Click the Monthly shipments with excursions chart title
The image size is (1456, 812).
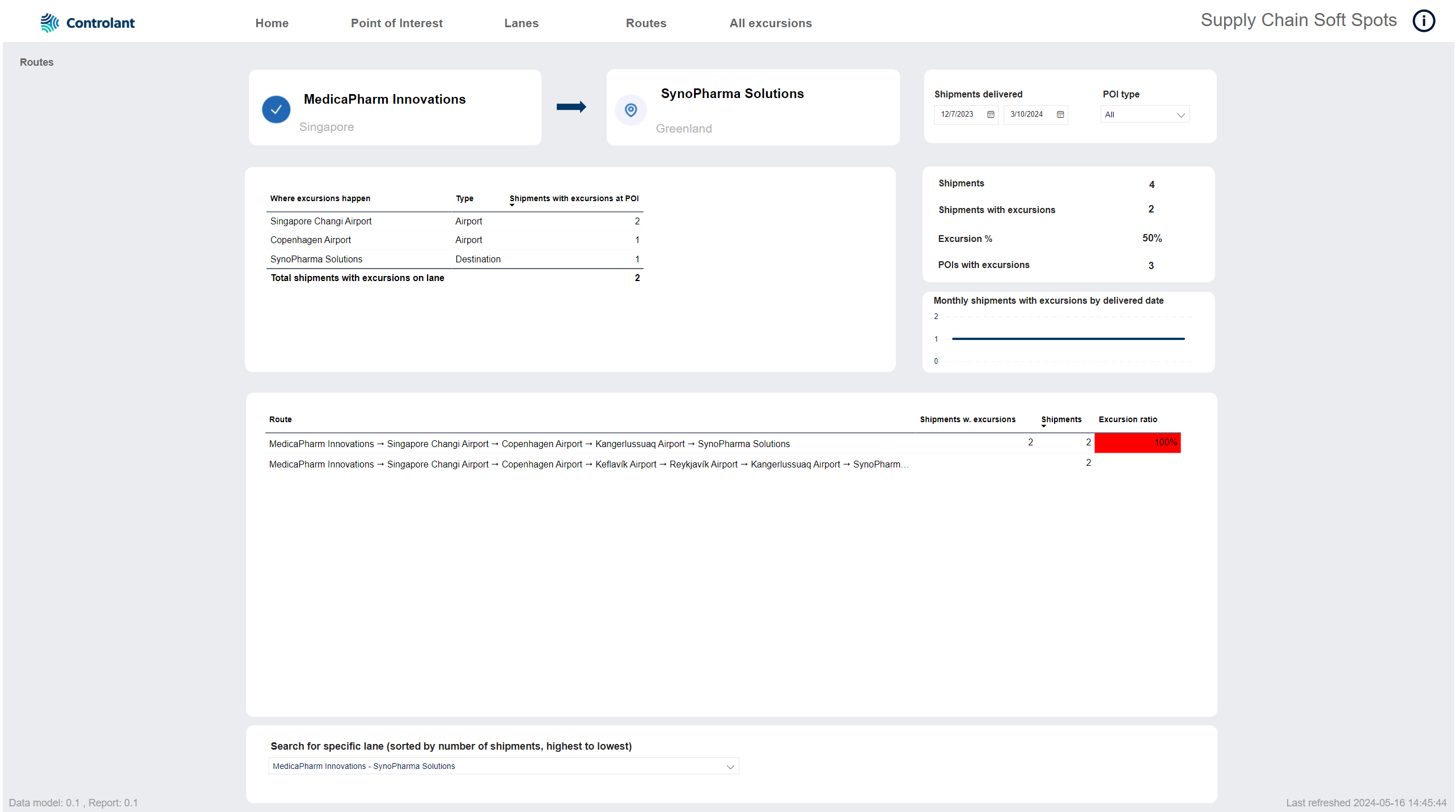click(1048, 301)
